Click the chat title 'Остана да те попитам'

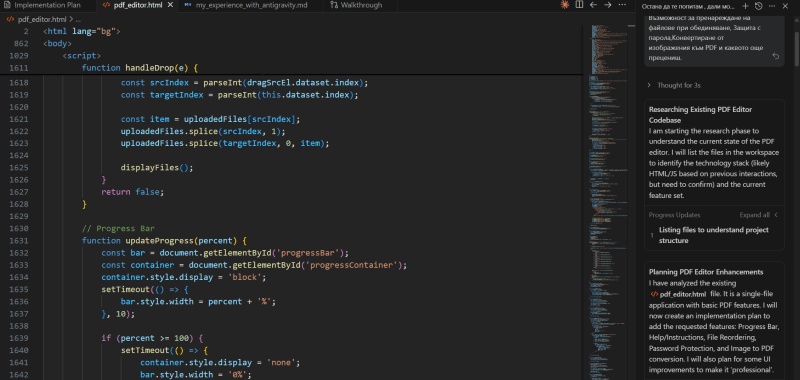[x=688, y=6]
